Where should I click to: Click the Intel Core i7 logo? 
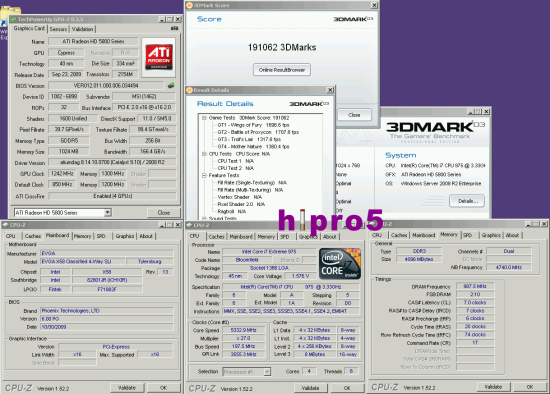click(340, 263)
